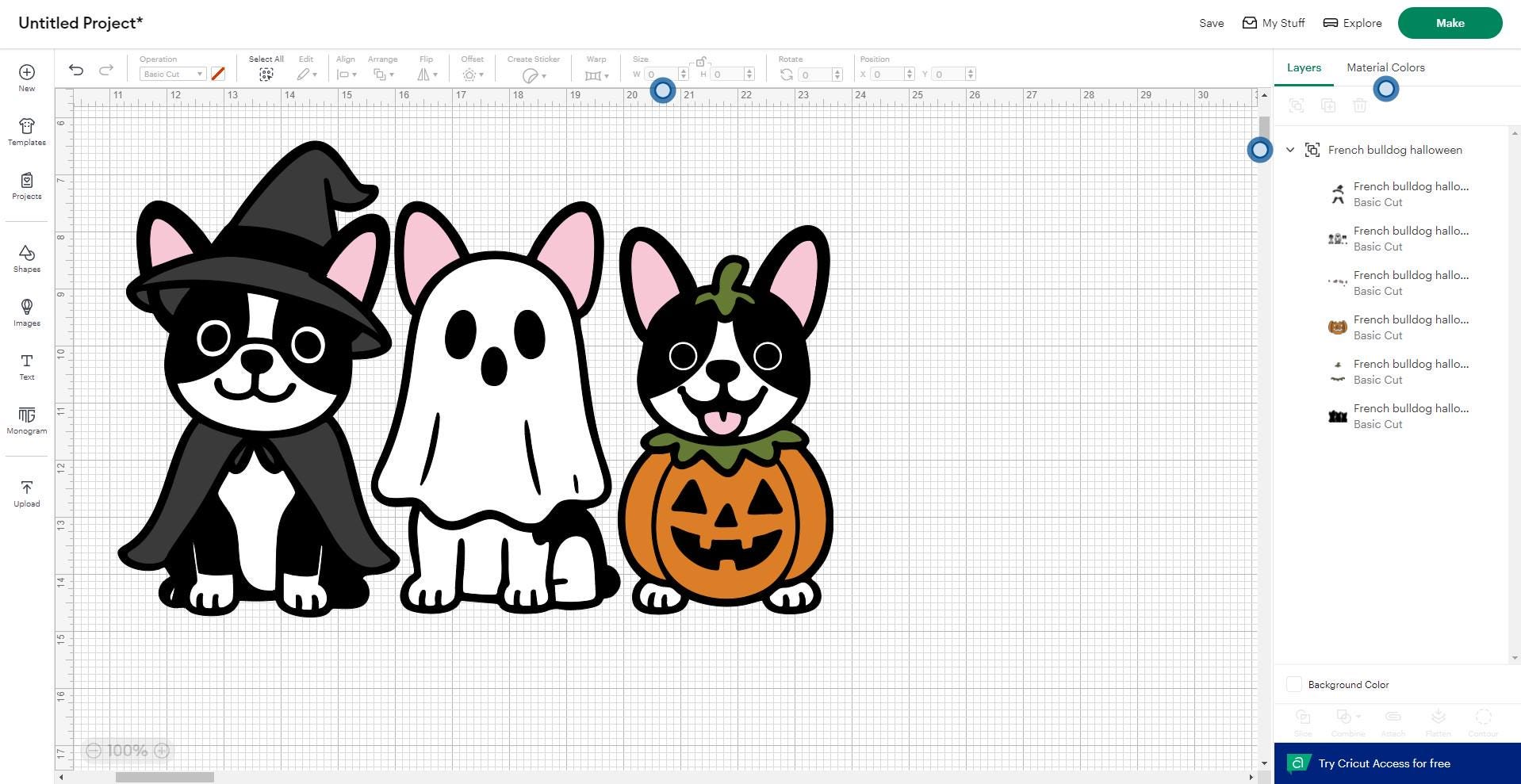Click the Delete trash icon in Layers panel
The image size is (1521, 784).
(1360, 105)
